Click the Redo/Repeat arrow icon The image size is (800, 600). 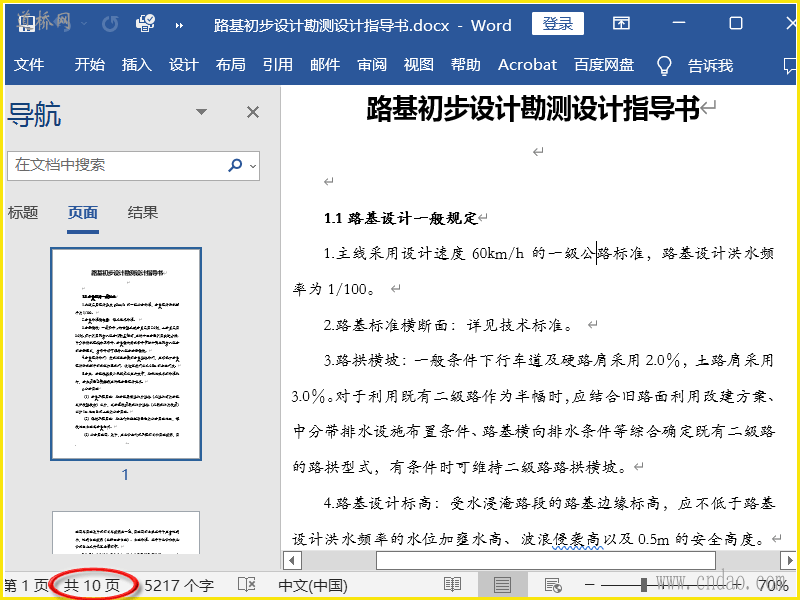tap(110, 24)
